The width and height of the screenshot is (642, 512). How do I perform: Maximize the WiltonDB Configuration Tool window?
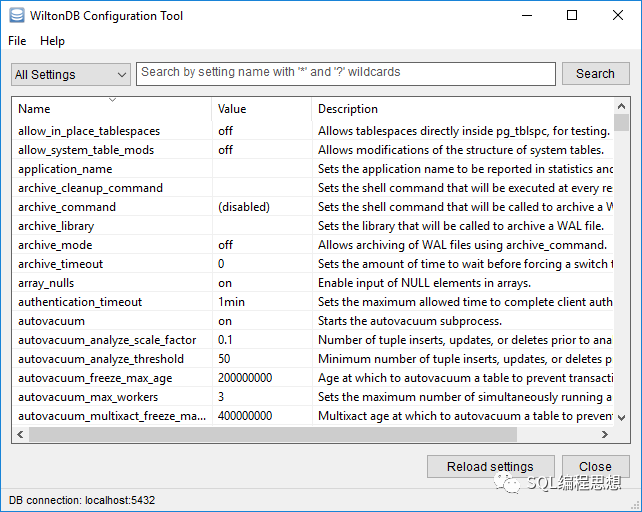tap(571, 16)
